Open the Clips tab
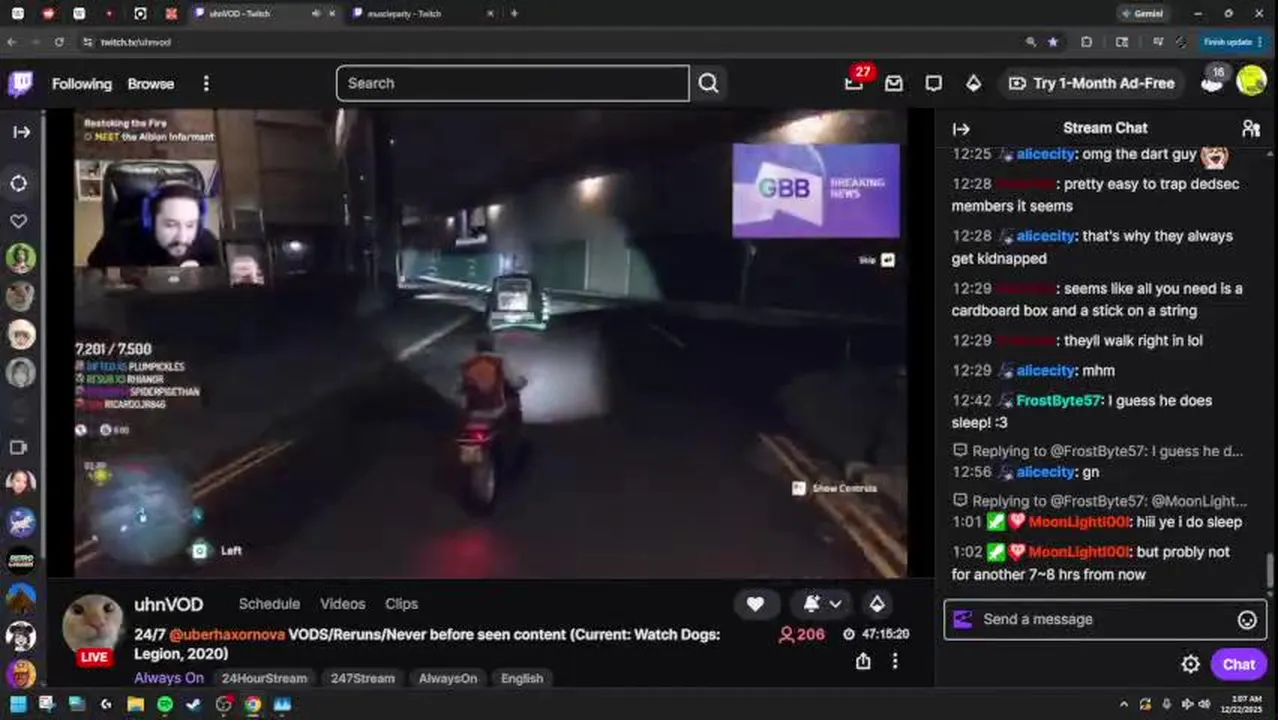This screenshot has width=1278, height=720. click(401, 604)
